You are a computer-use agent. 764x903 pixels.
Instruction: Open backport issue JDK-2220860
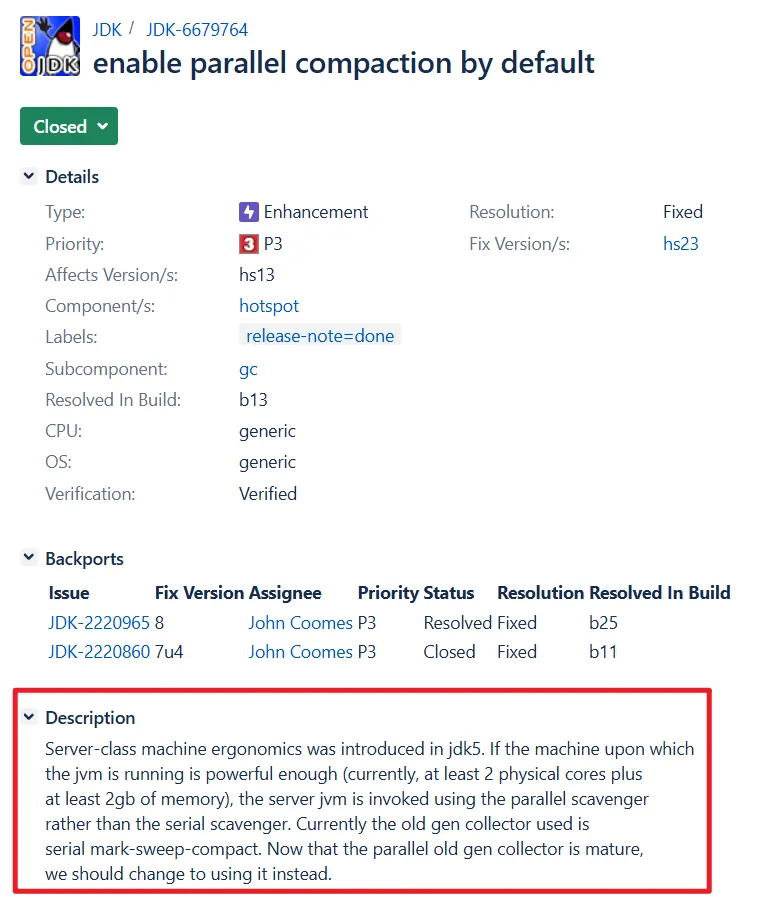coord(99,652)
